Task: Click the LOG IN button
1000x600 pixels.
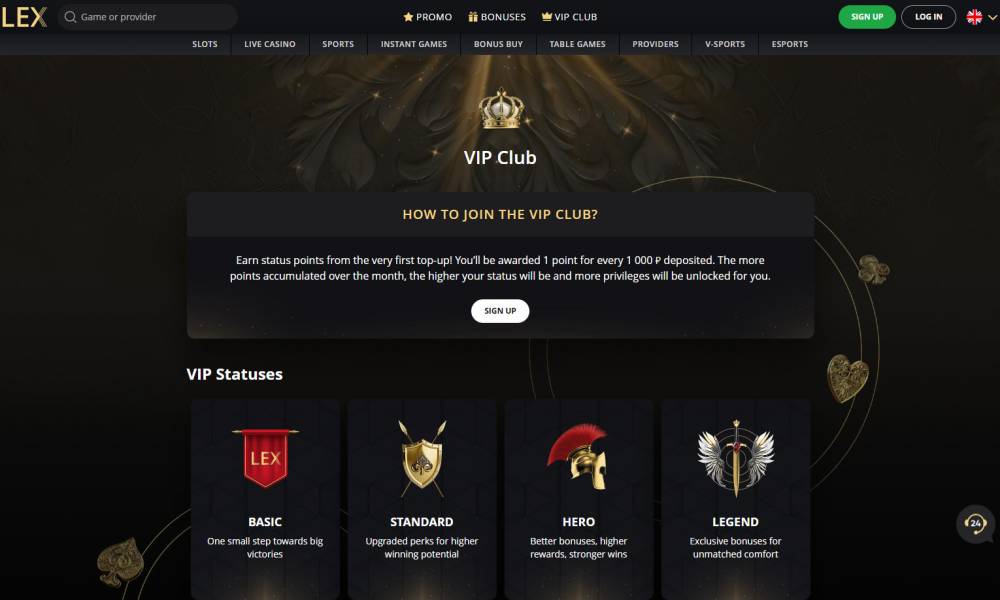Action: coord(928,17)
